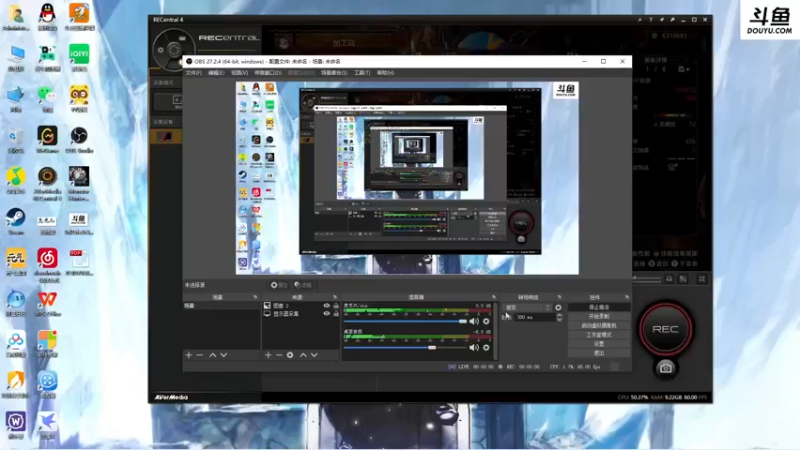Click the headphone icon in RECentral

[669, 279]
